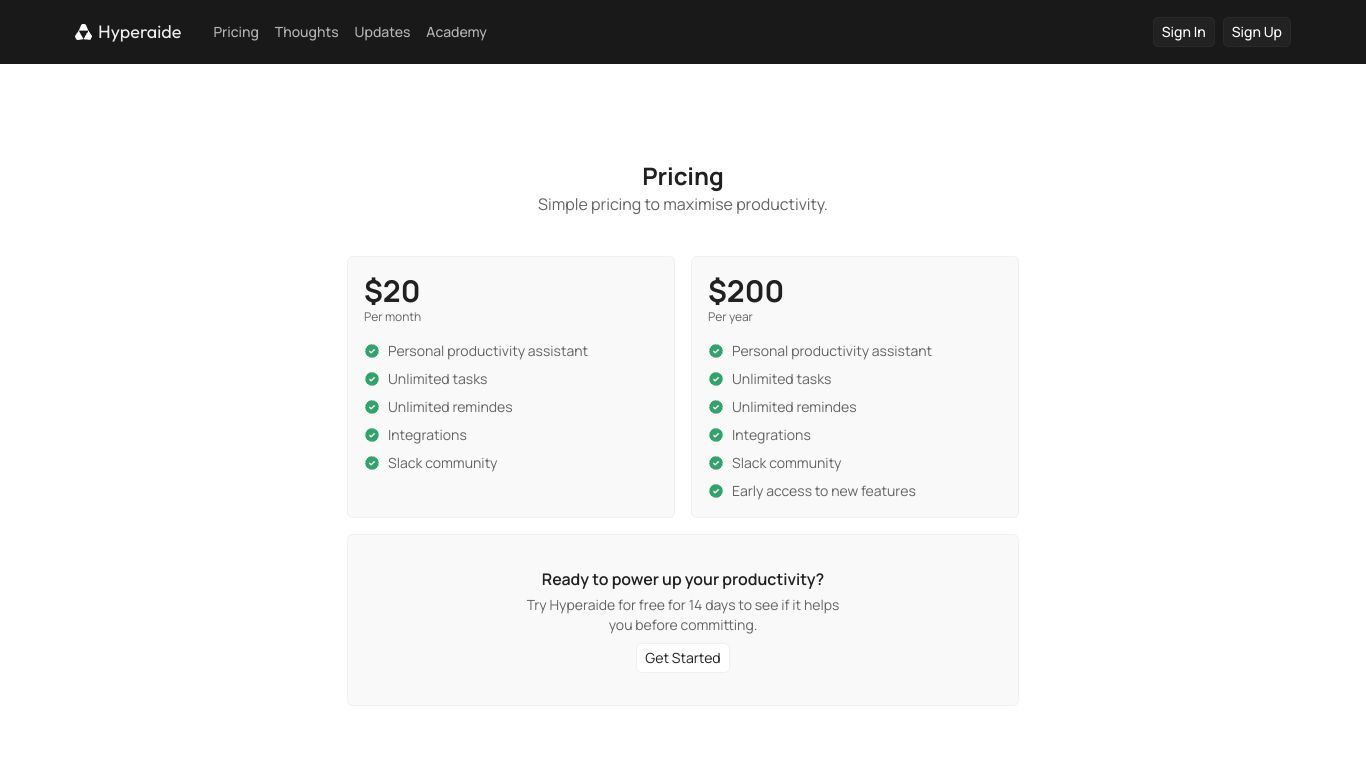Click checkmark icon beside yearly Integrations
The image size is (1366, 768).
[x=716, y=435]
